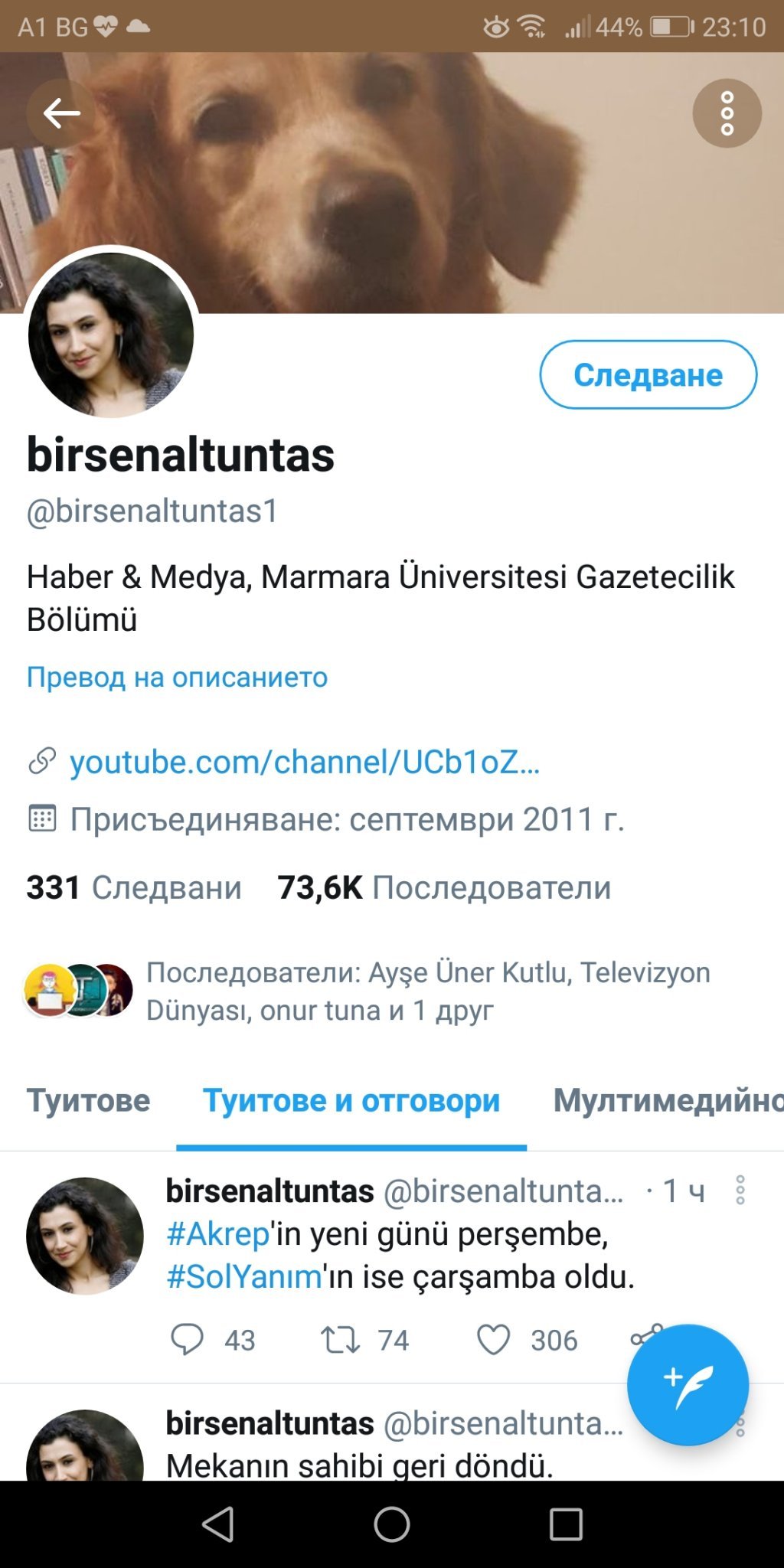Open the youtube.com channel link
The image size is (784, 1568).
pyautogui.click(x=305, y=762)
